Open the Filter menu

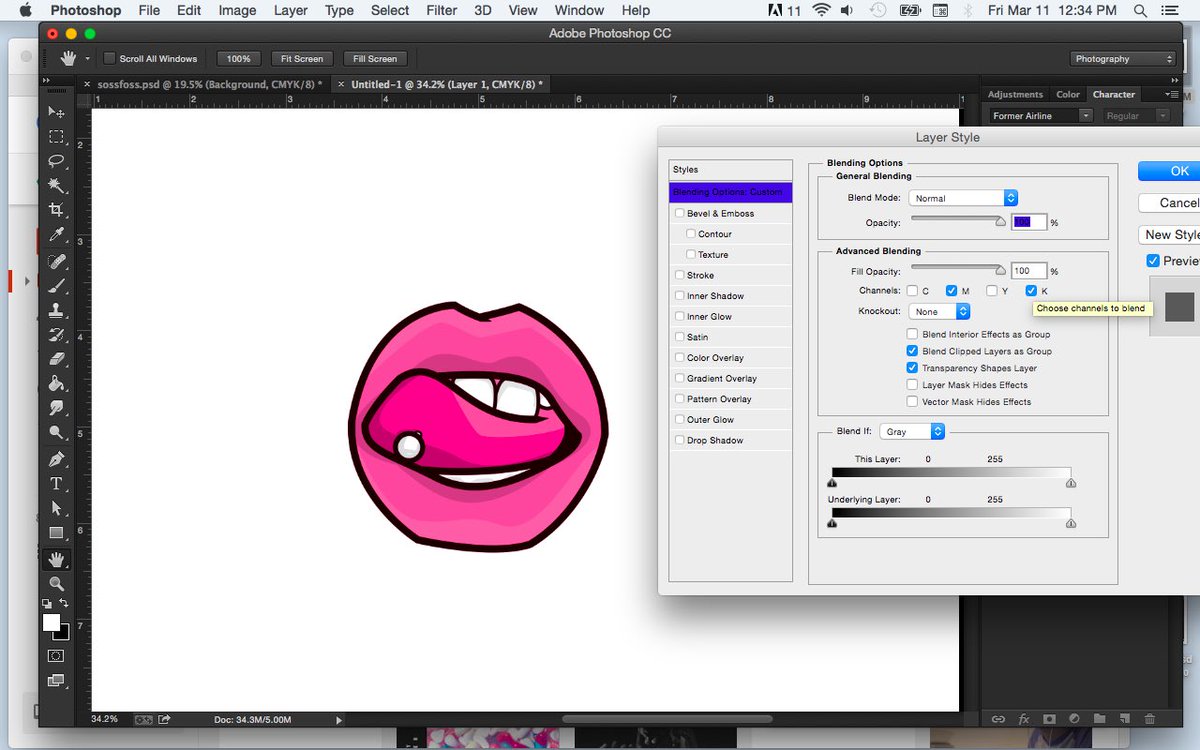click(441, 10)
